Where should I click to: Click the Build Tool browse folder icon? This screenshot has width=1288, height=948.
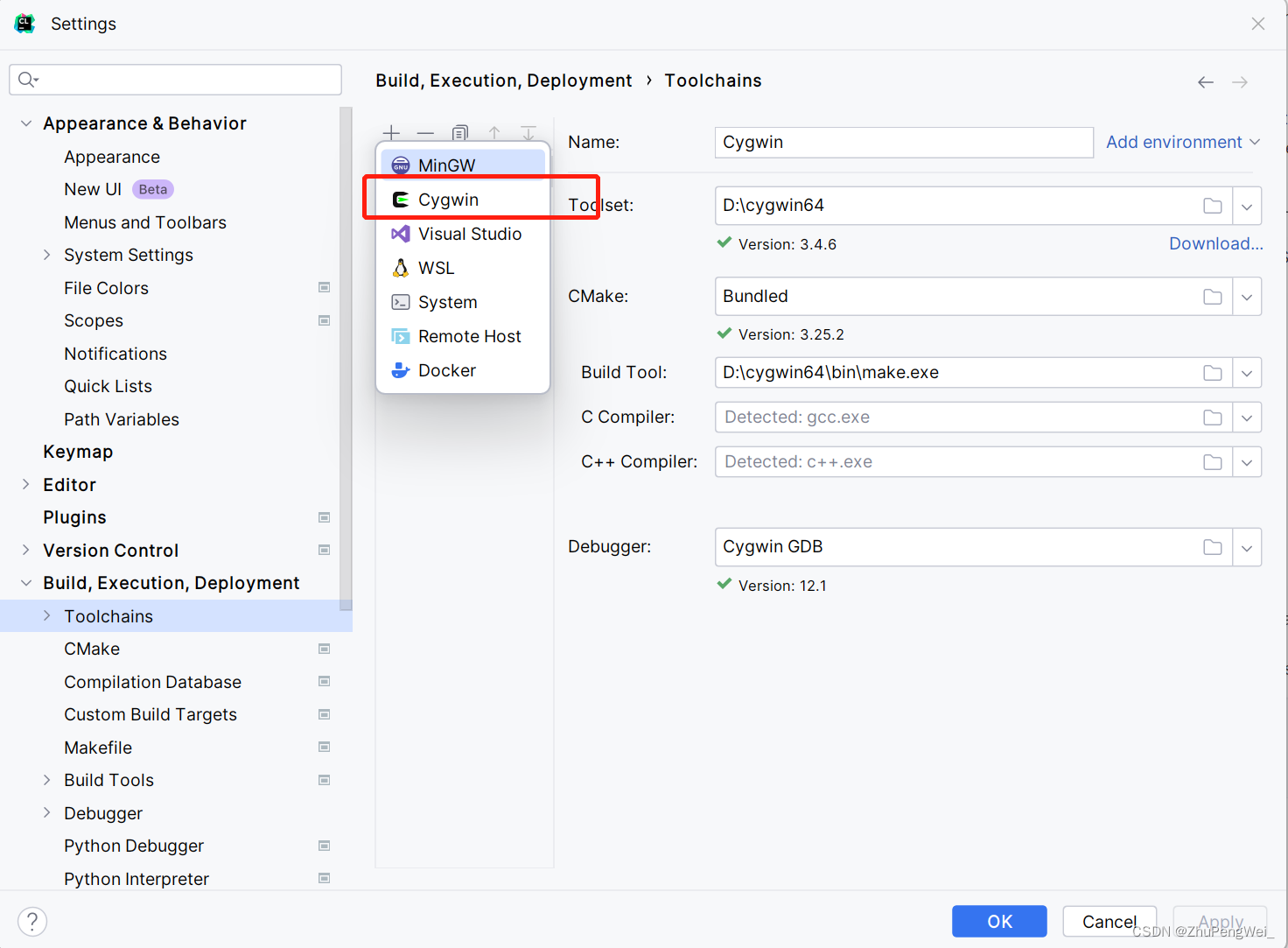click(1213, 373)
